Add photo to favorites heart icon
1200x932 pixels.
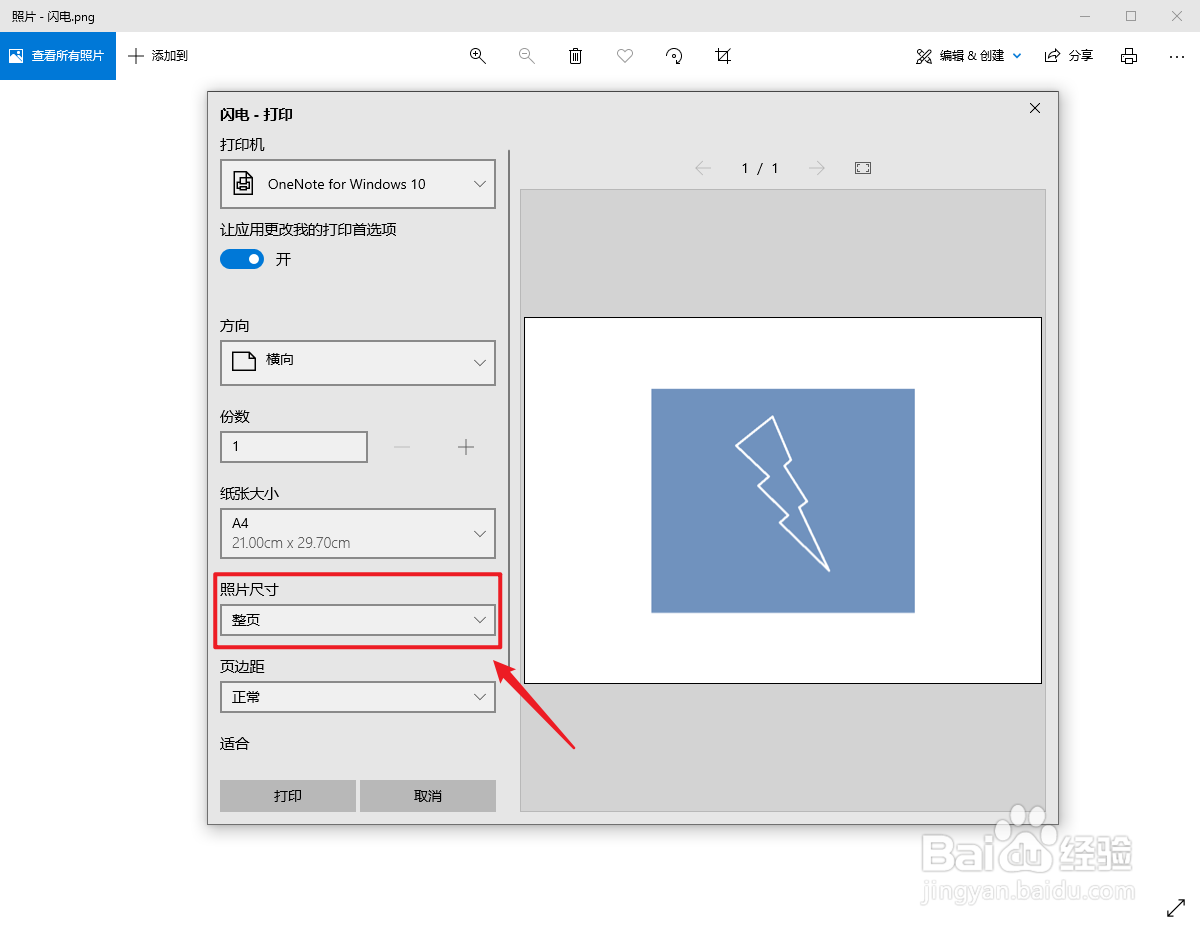625,56
